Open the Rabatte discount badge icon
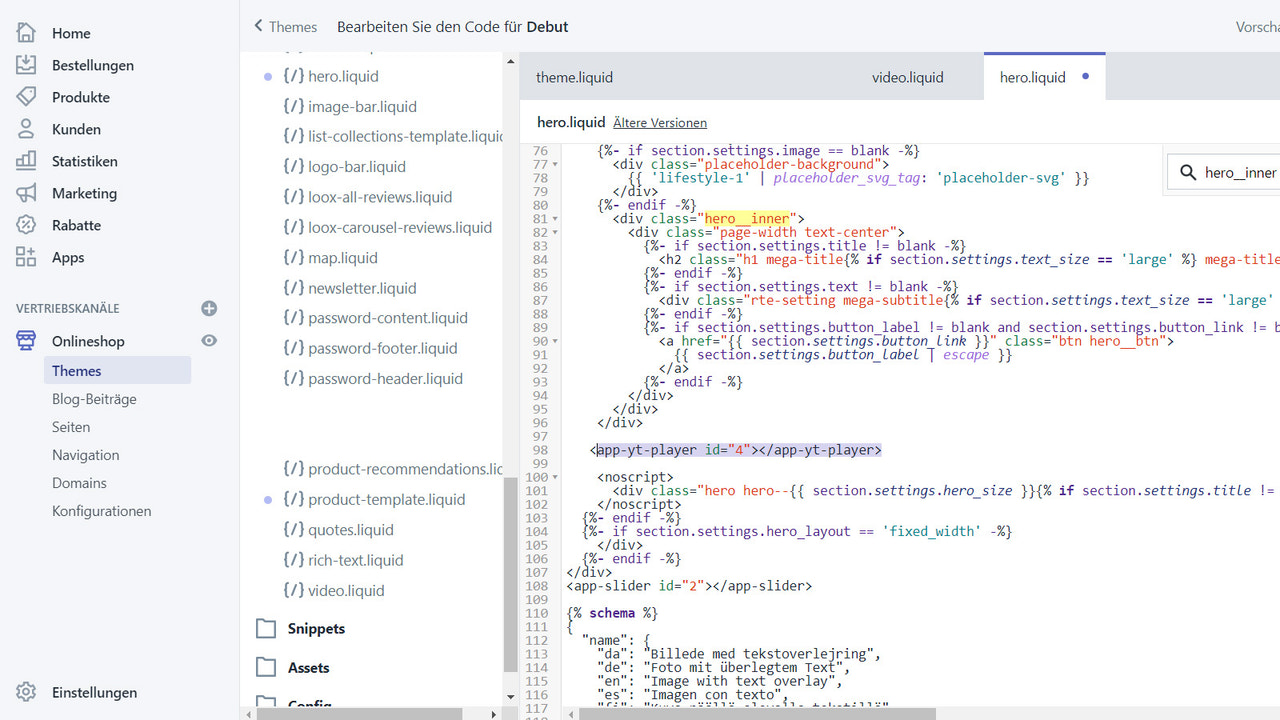 coord(26,225)
